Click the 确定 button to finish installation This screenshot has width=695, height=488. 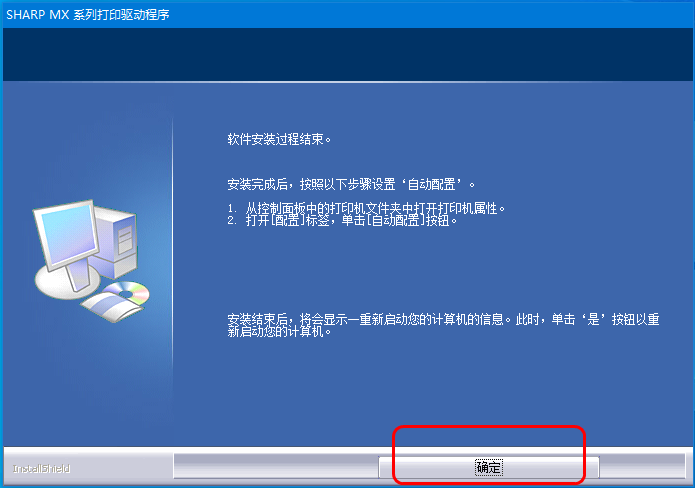tap(488, 467)
